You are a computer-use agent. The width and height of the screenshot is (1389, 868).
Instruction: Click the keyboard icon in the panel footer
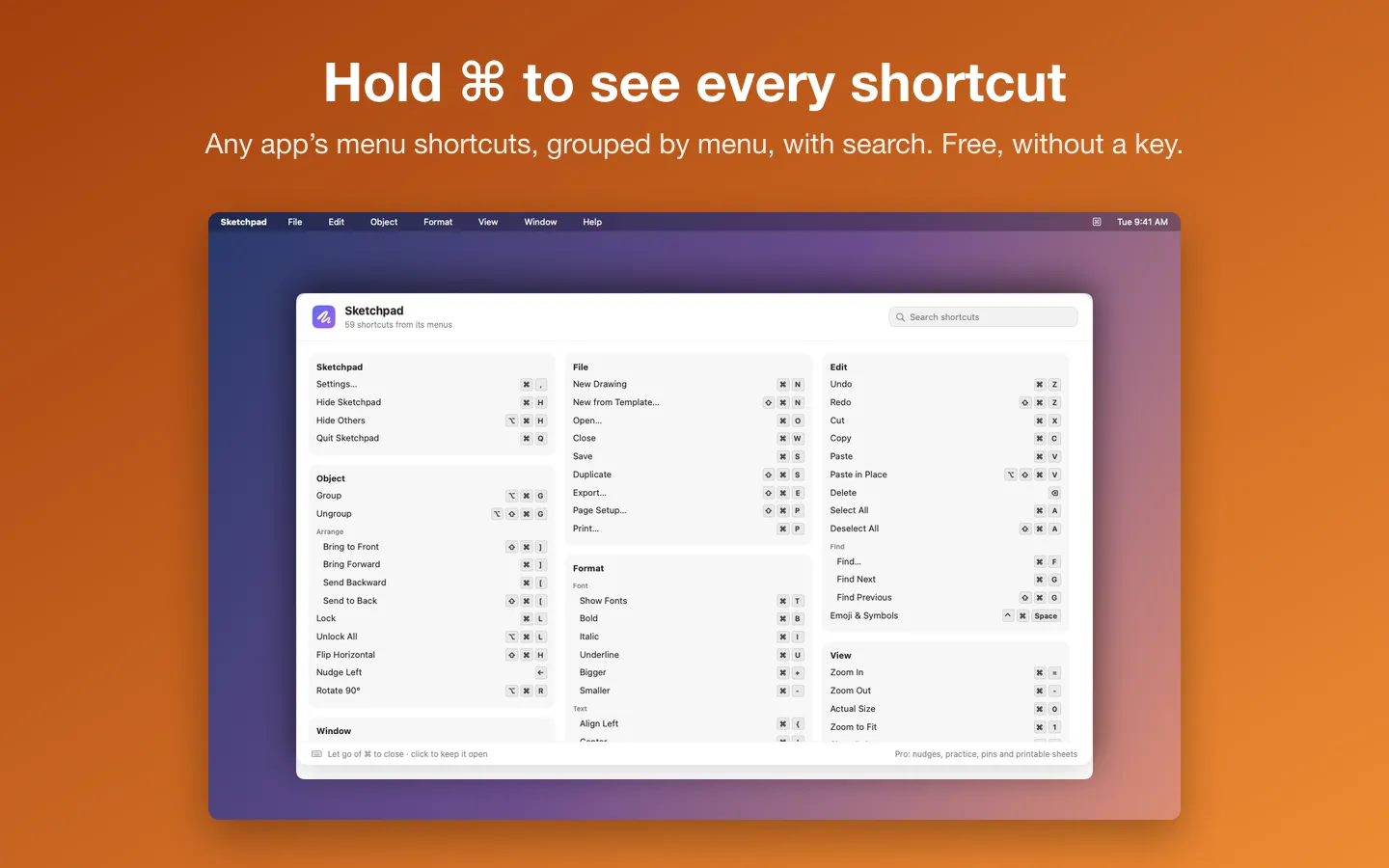[316, 754]
